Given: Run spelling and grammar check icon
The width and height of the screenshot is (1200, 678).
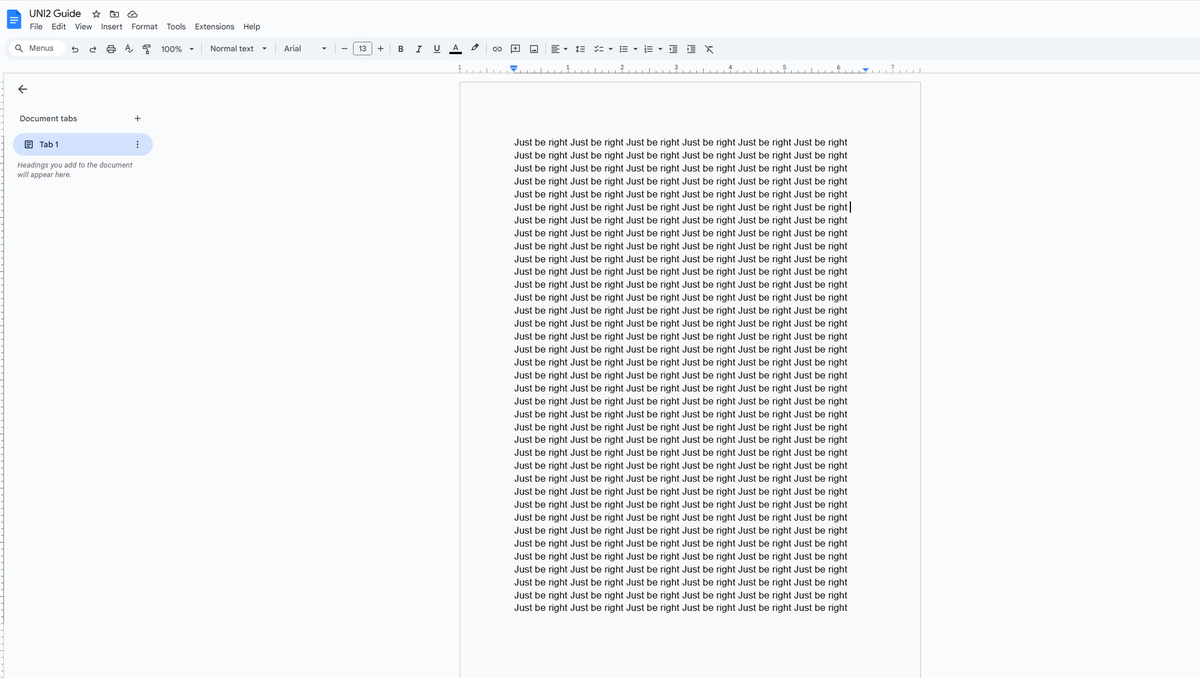Looking at the screenshot, I should [x=129, y=49].
